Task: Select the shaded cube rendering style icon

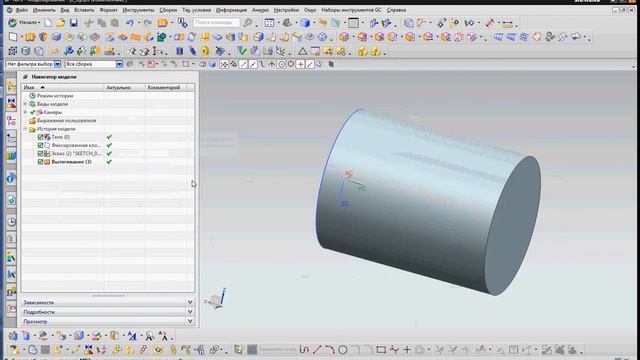Action: (305, 23)
